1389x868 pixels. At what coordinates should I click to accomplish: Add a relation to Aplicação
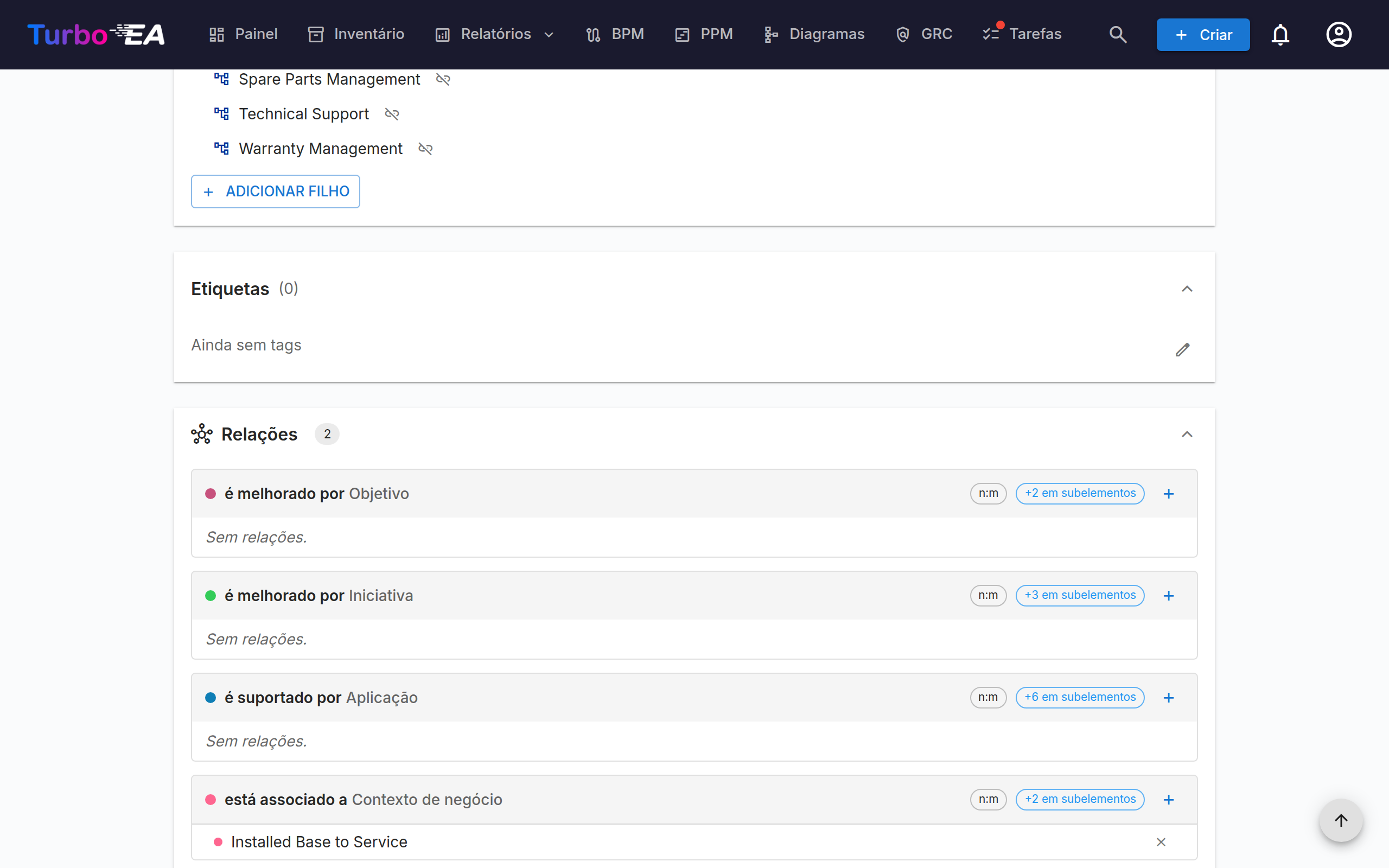point(1169,698)
